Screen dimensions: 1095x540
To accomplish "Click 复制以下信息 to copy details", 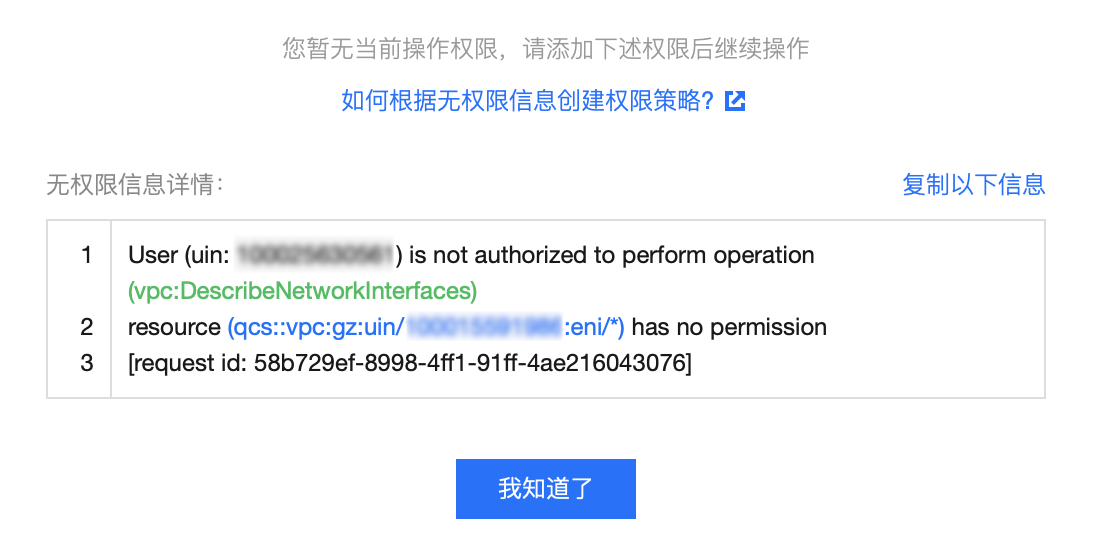I will [973, 184].
